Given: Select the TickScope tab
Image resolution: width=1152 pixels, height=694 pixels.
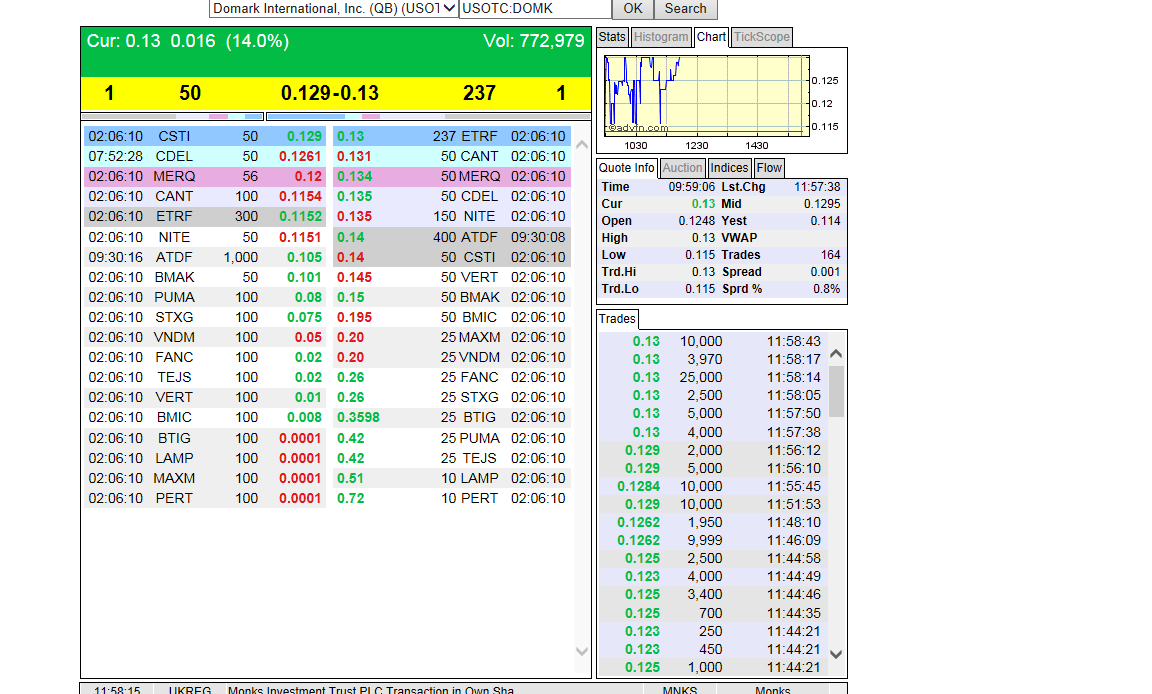Looking at the screenshot, I should tap(761, 37).
